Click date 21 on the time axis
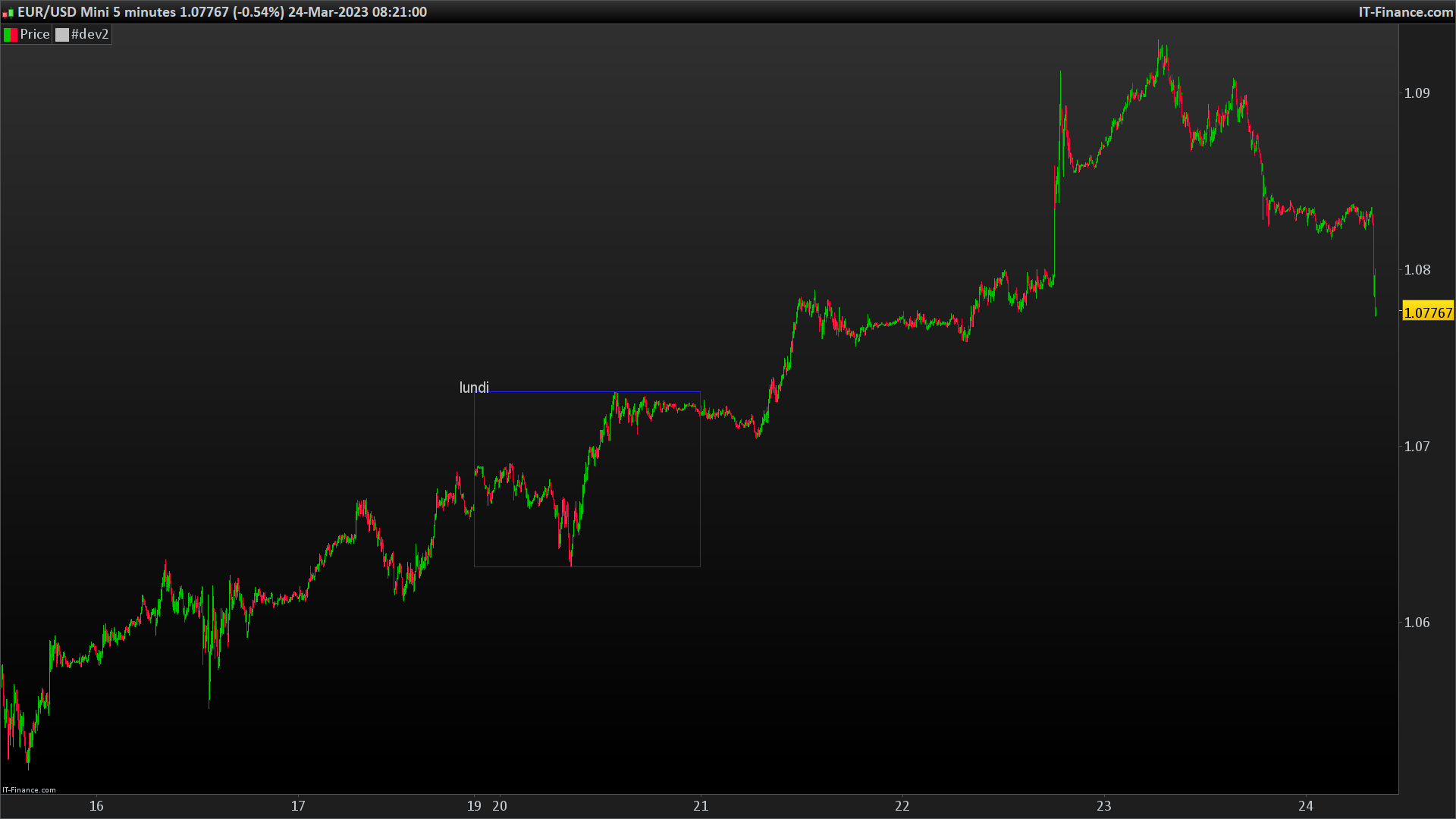The width and height of the screenshot is (1456, 819). [701, 806]
